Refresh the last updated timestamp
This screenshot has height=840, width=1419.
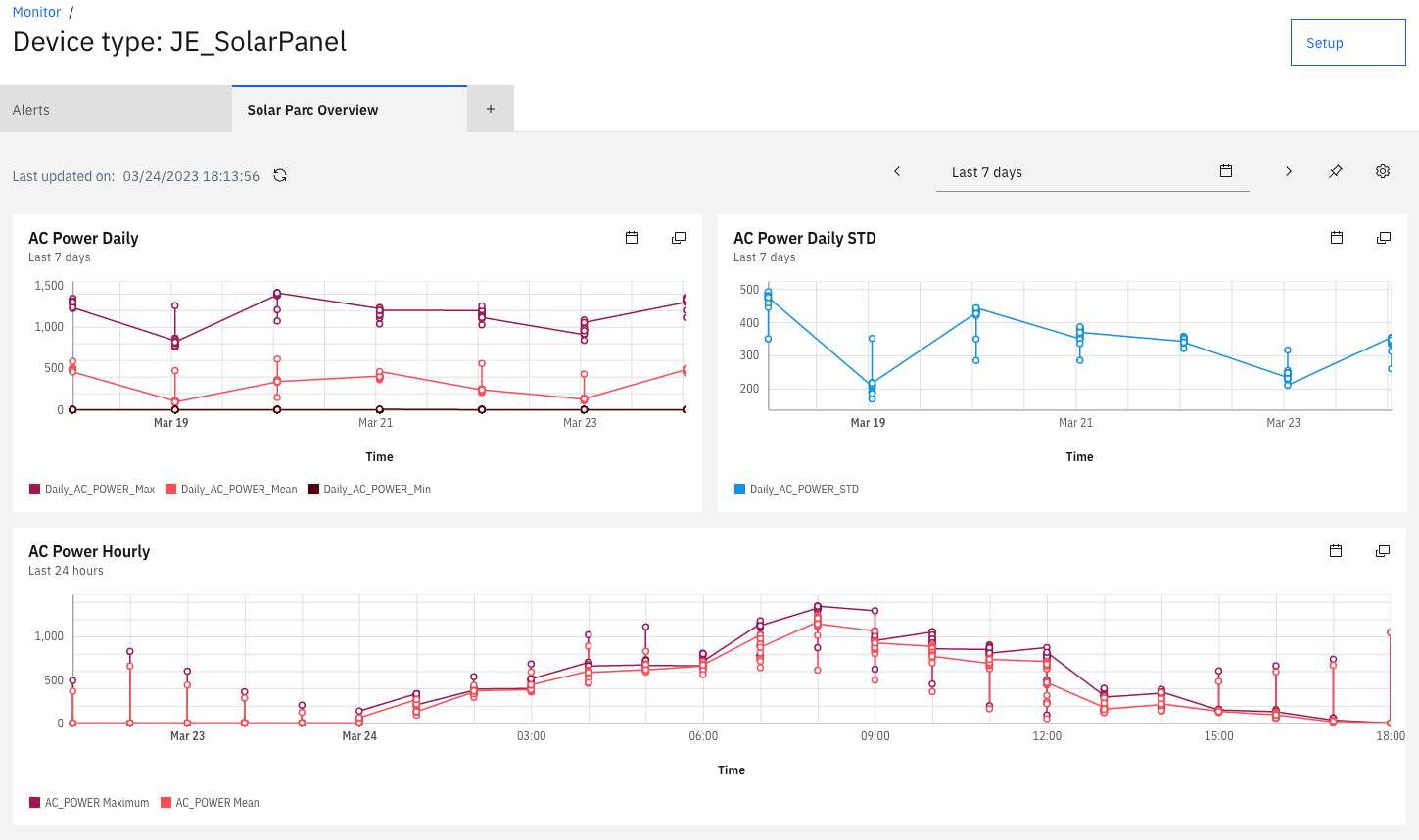pos(280,176)
